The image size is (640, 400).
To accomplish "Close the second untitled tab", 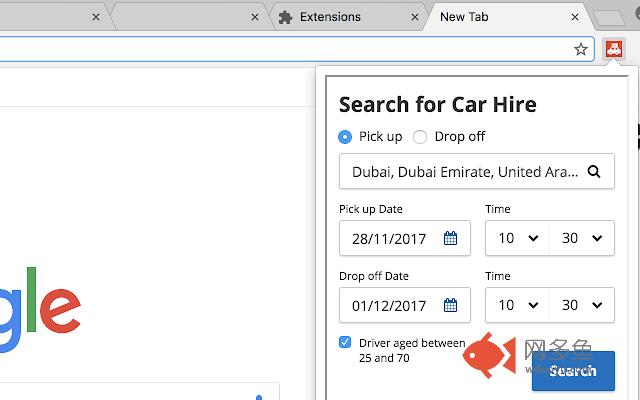I will [255, 17].
